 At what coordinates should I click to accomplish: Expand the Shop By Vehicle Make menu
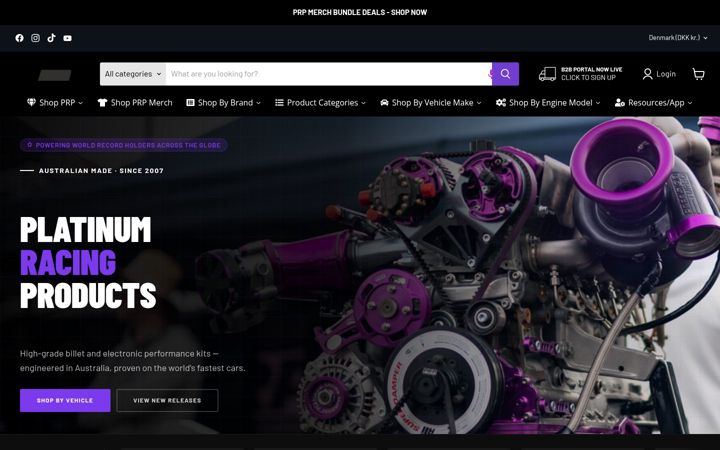431,102
